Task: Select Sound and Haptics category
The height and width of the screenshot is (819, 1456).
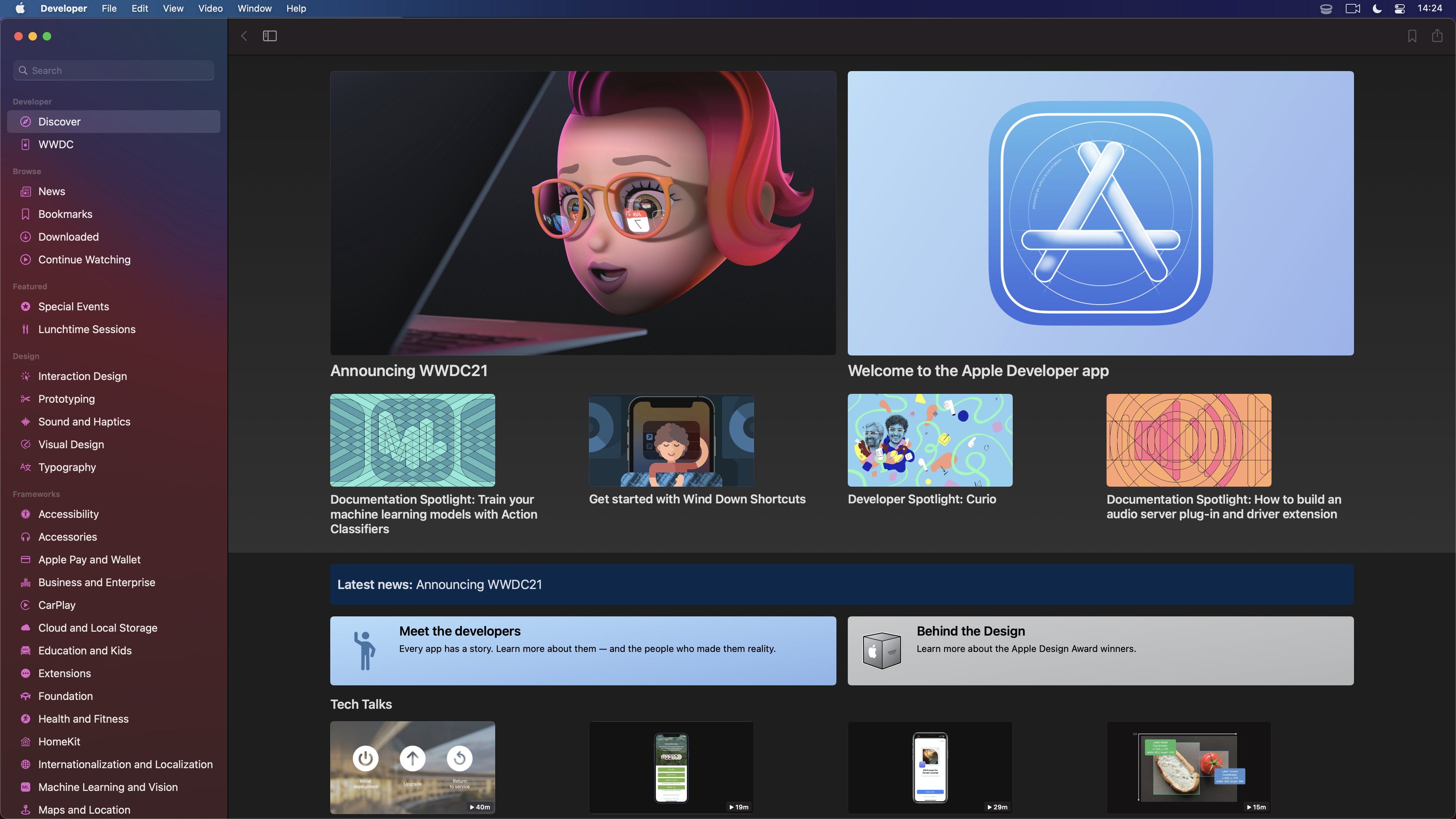Action: pos(84,422)
